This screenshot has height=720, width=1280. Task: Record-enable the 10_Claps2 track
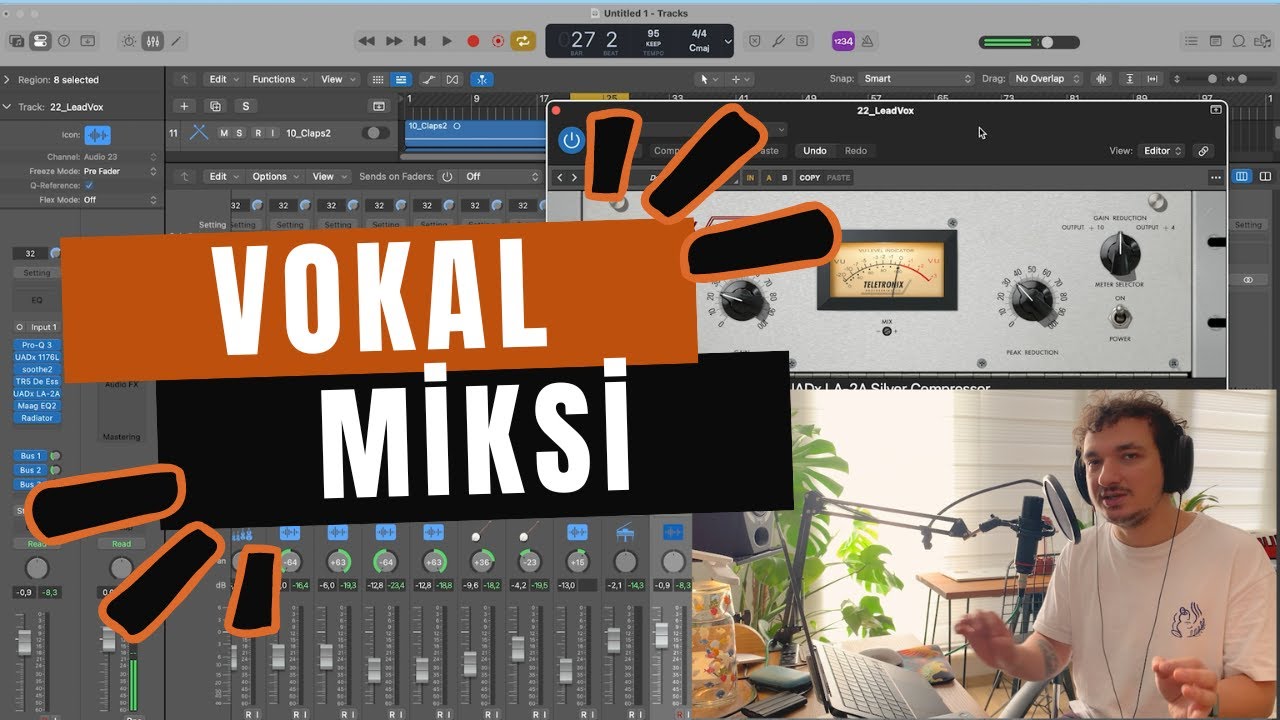(257, 133)
